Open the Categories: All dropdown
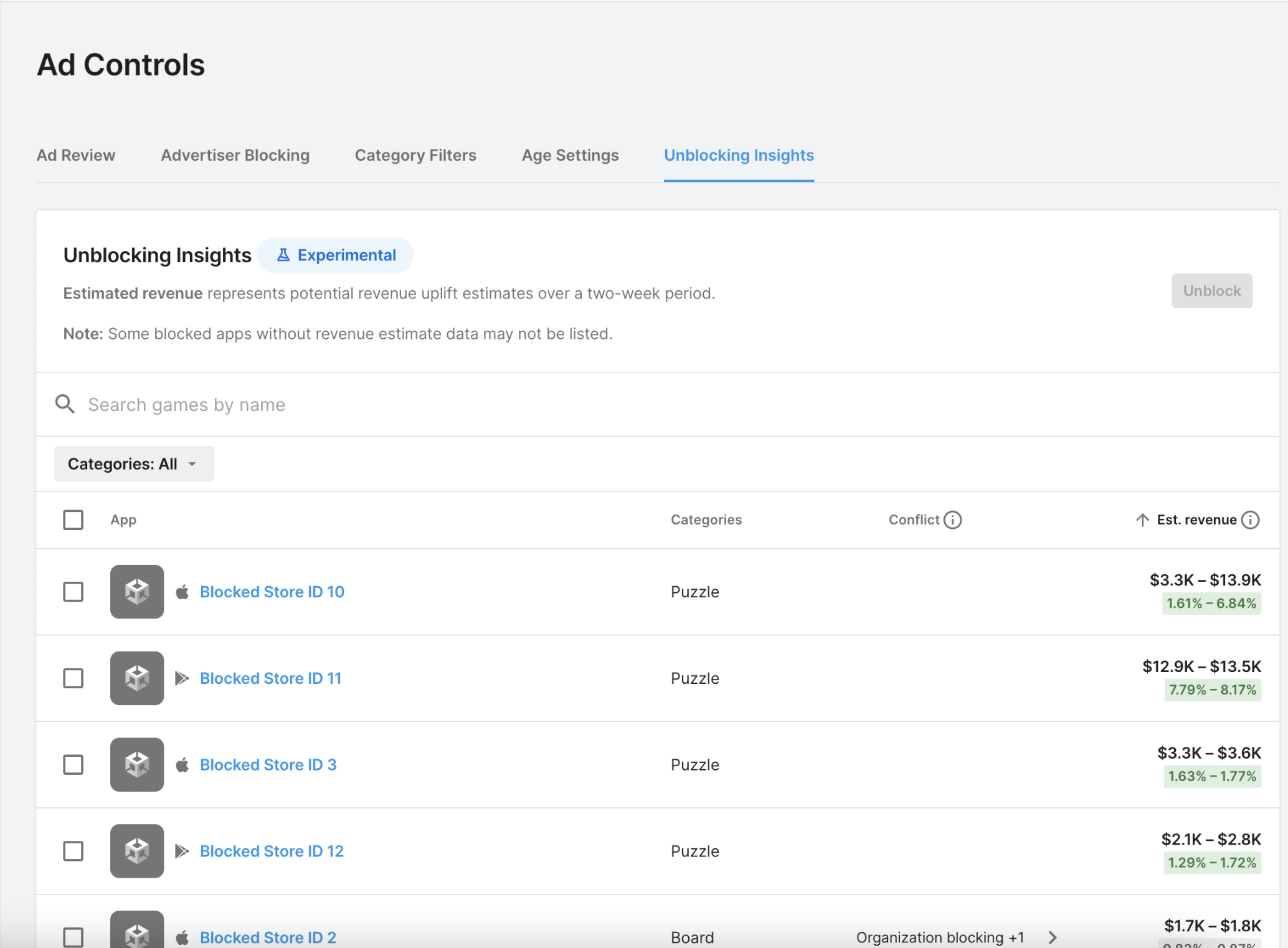The width and height of the screenshot is (1288, 948). [134, 464]
